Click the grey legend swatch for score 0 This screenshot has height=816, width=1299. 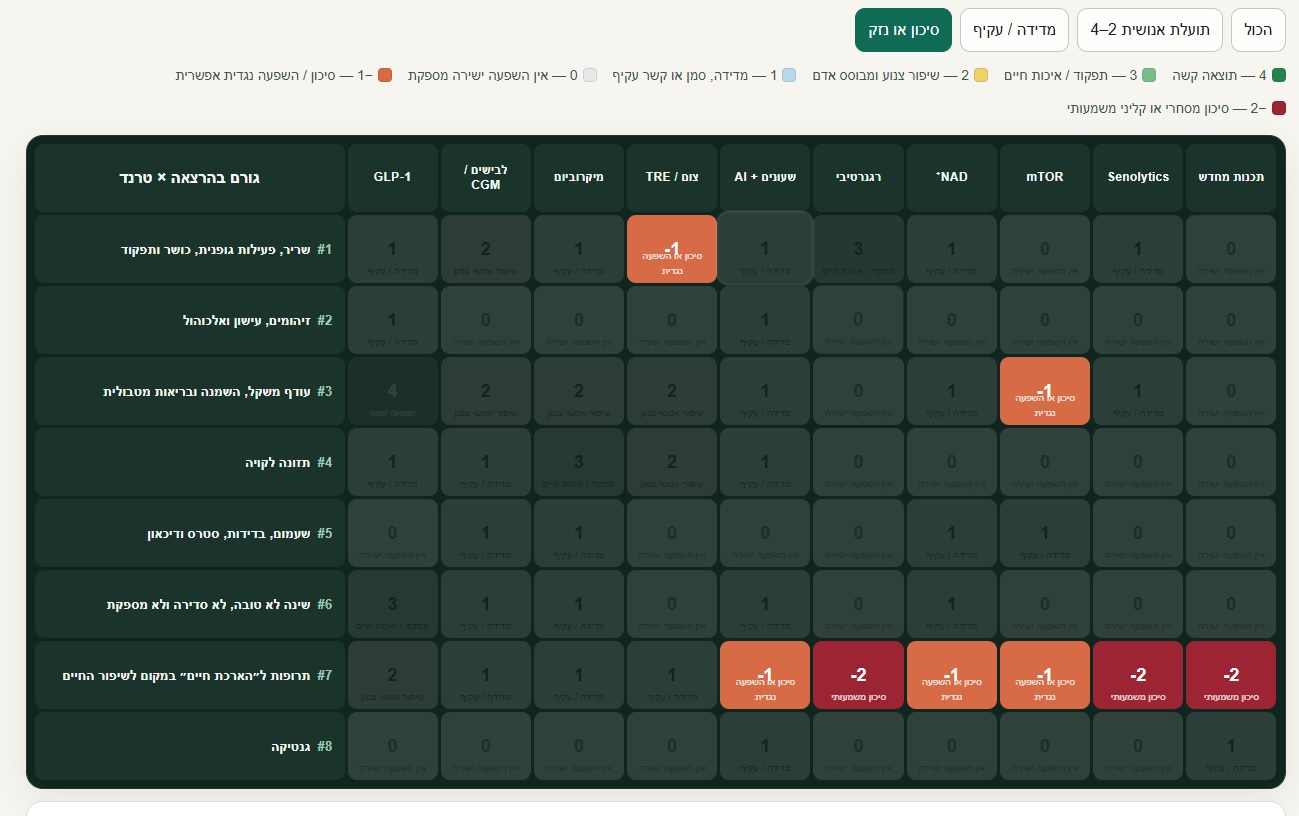click(x=589, y=75)
